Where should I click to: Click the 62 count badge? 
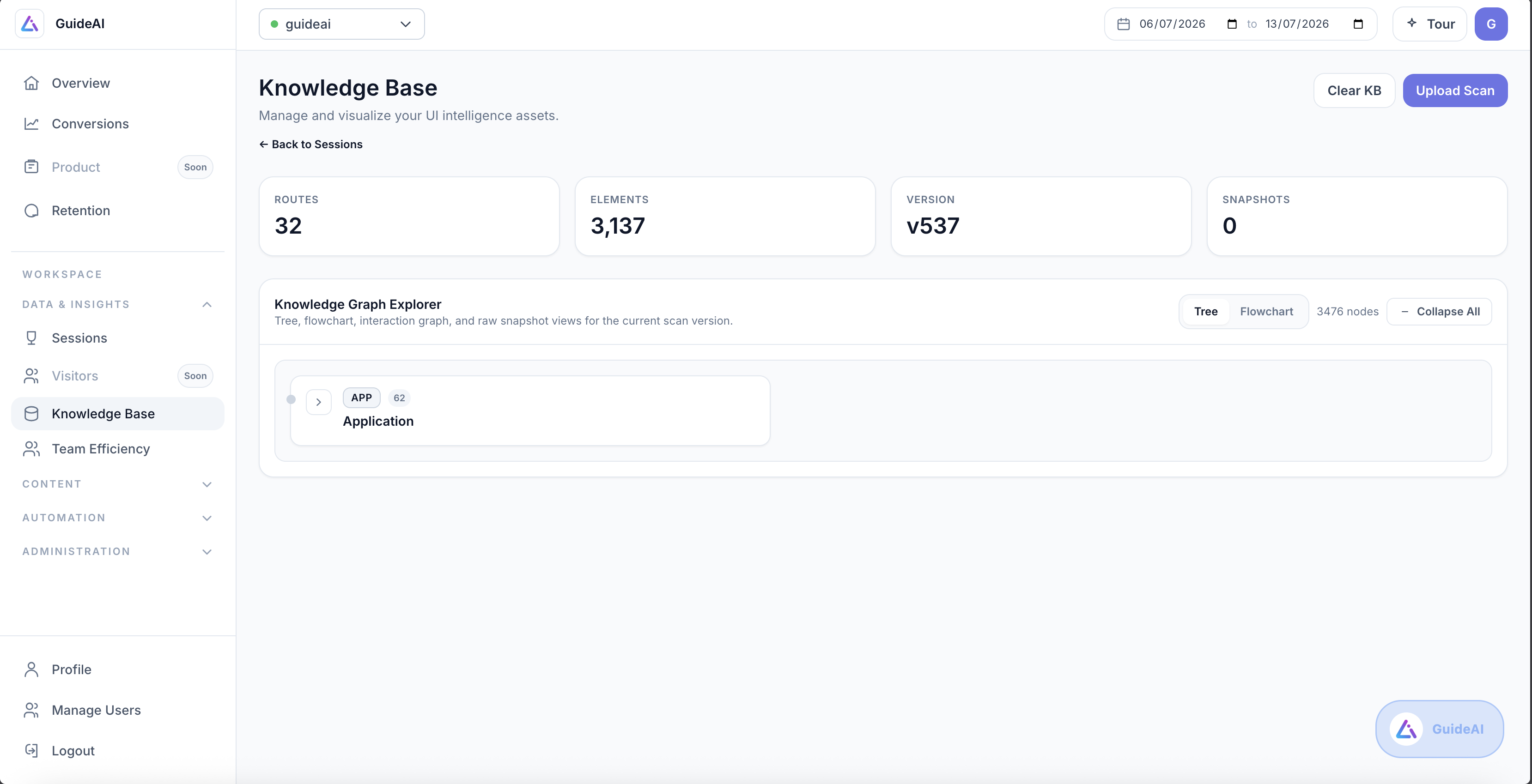point(399,398)
